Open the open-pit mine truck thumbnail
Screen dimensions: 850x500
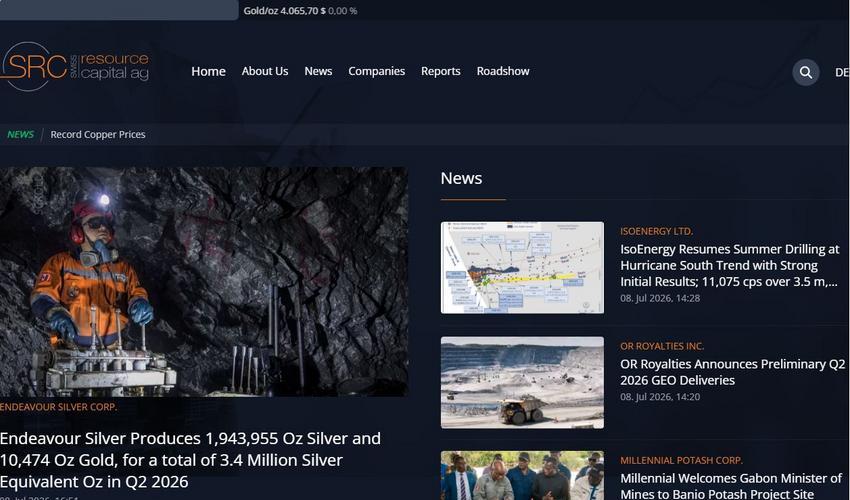[522, 382]
